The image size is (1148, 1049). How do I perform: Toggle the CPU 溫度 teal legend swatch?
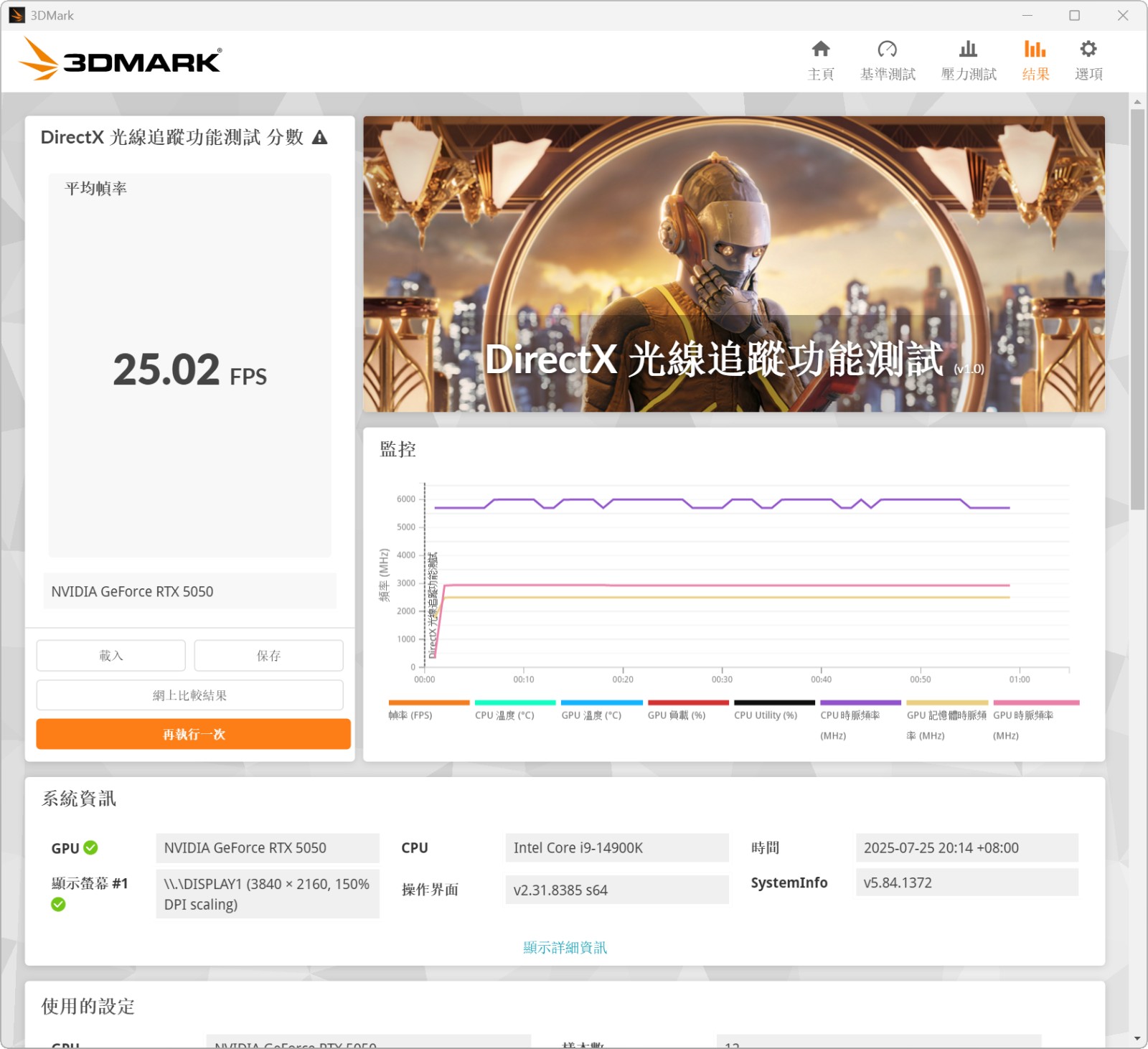[515, 702]
